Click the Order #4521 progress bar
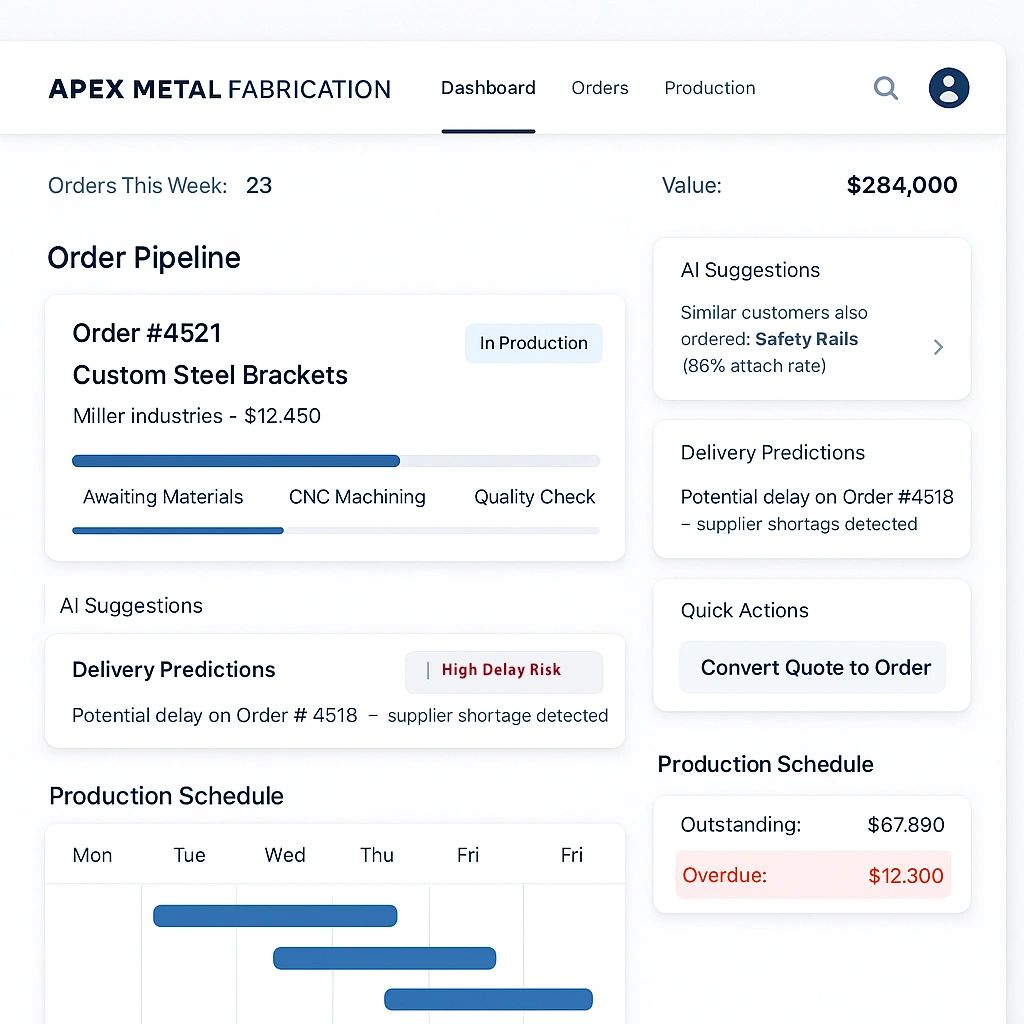Screen dimensions: 1024x1024 tap(336, 461)
